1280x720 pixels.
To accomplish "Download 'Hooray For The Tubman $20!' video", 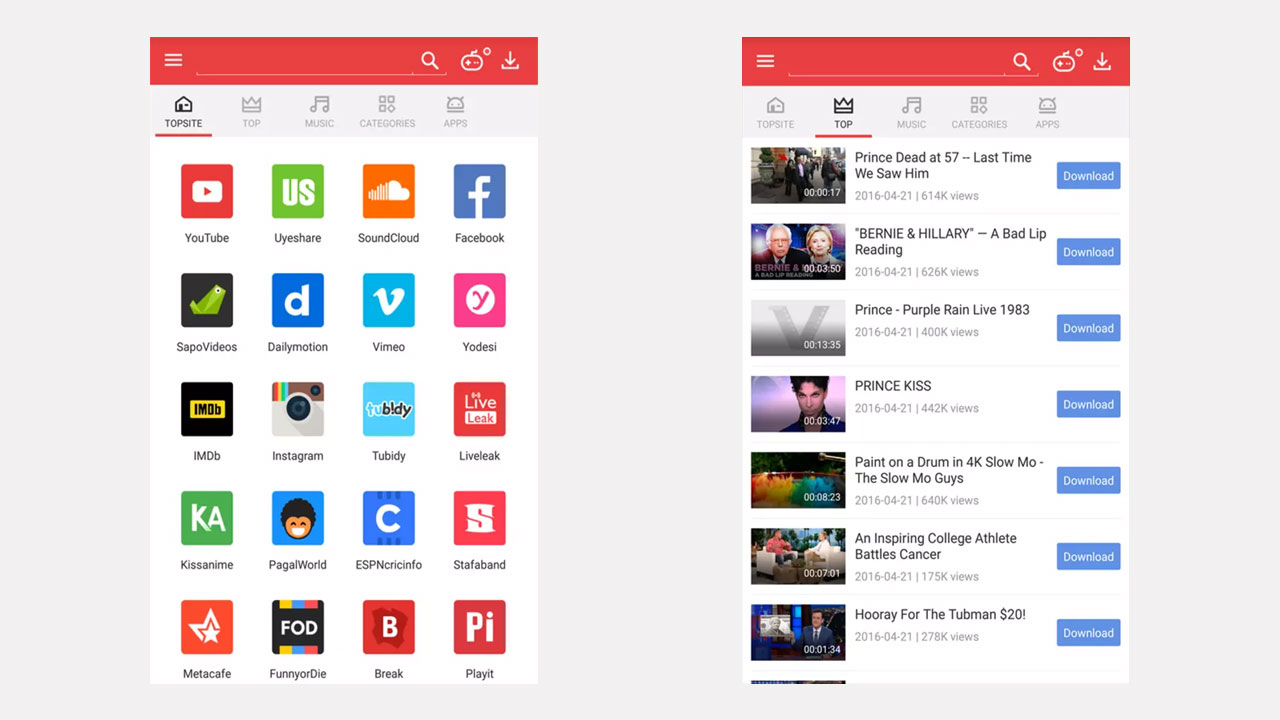I will pos(1088,632).
